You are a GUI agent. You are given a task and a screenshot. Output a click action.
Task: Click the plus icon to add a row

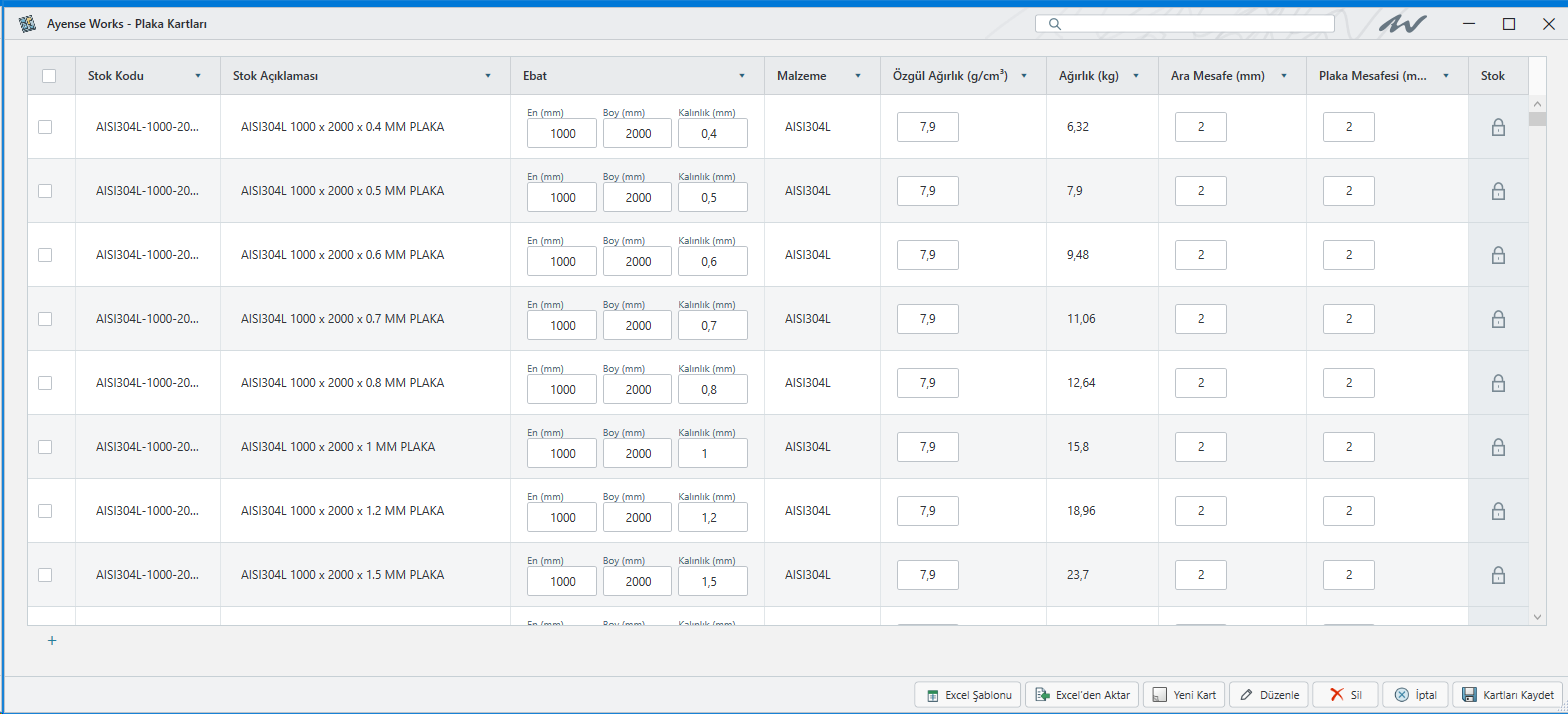52,641
